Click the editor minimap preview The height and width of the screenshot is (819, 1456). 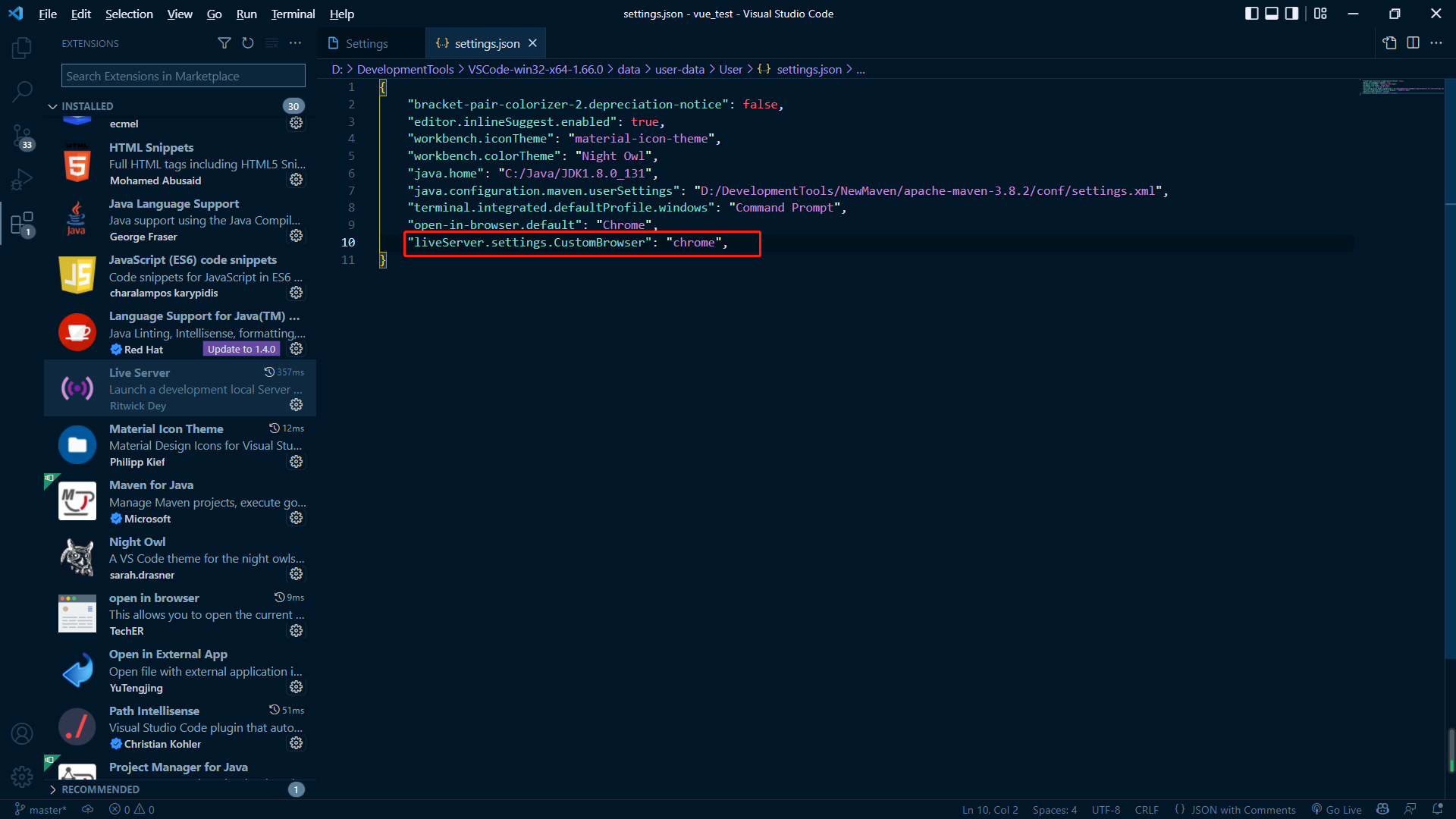click(1401, 86)
